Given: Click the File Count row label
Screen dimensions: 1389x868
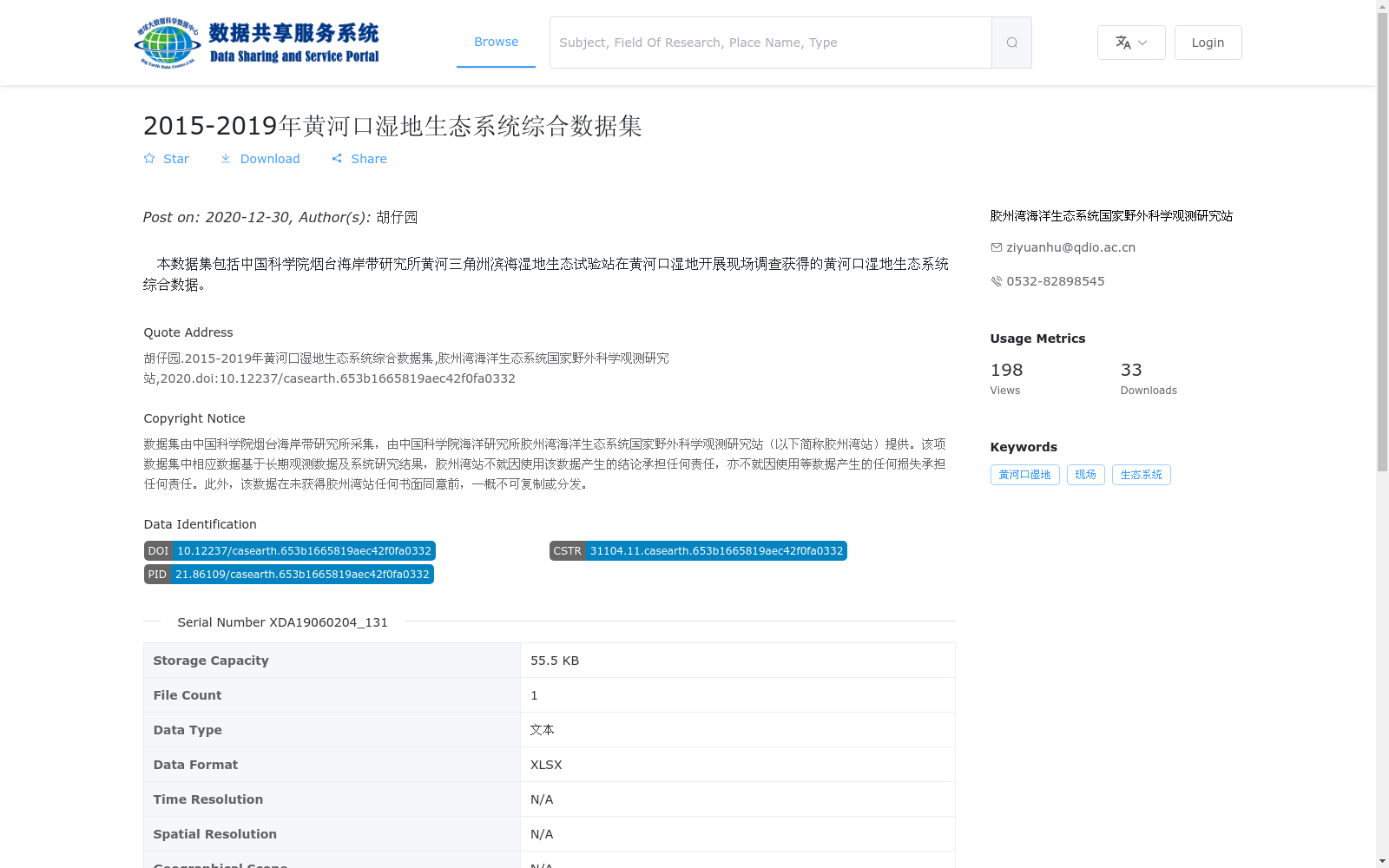Looking at the screenshot, I should coord(188,695).
